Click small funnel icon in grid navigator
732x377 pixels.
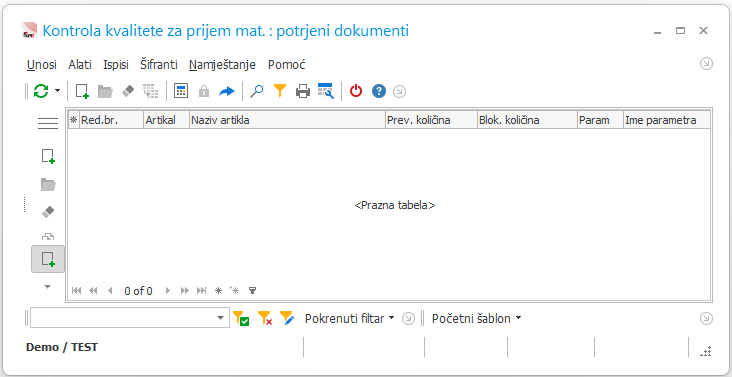[252, 291]
